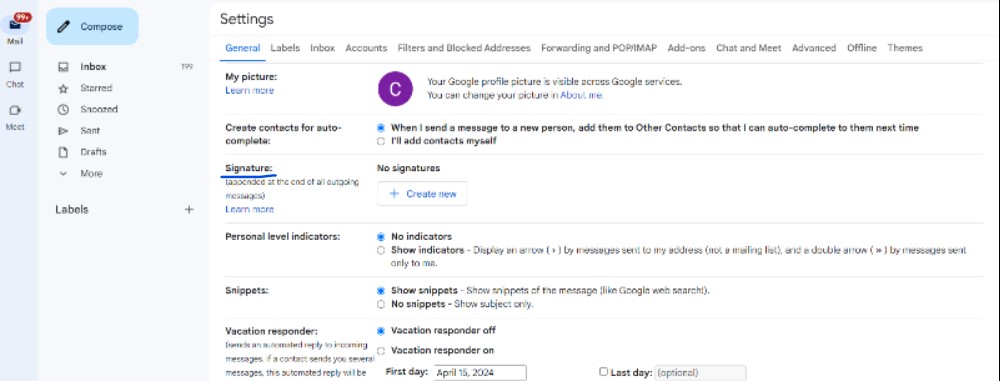Open Starred messages star icon
1000x381 pixels.
coord(63,89)
